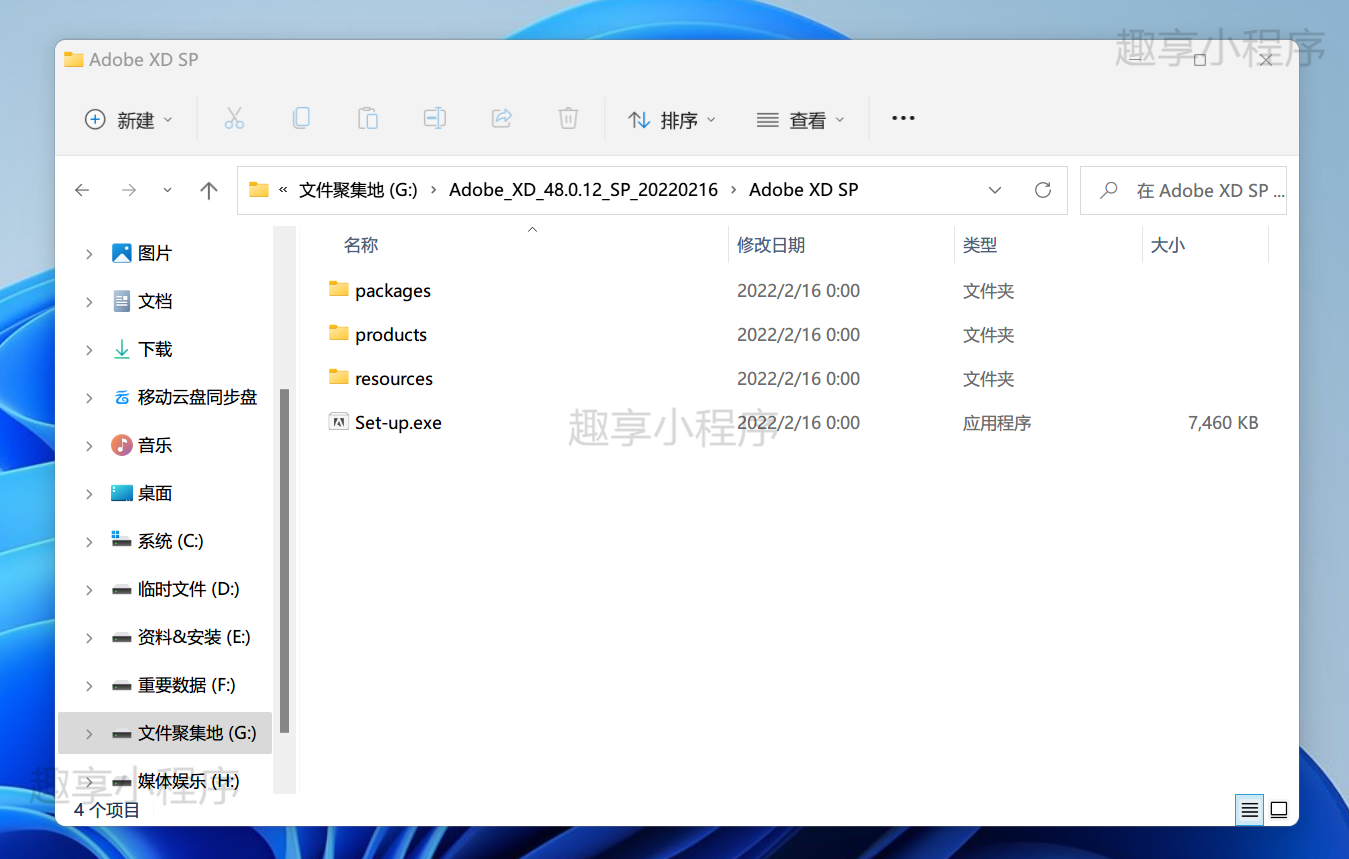
Task: Click the Delete trash icon
Action: (568, 119)
